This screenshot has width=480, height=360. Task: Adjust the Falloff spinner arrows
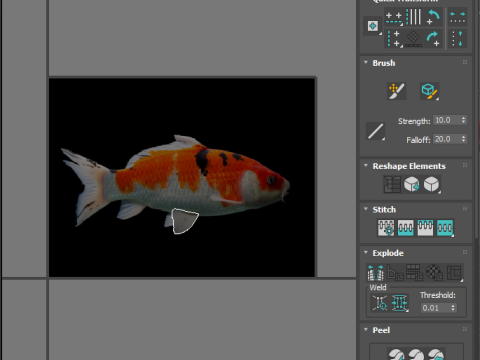(x=463, y=139)
